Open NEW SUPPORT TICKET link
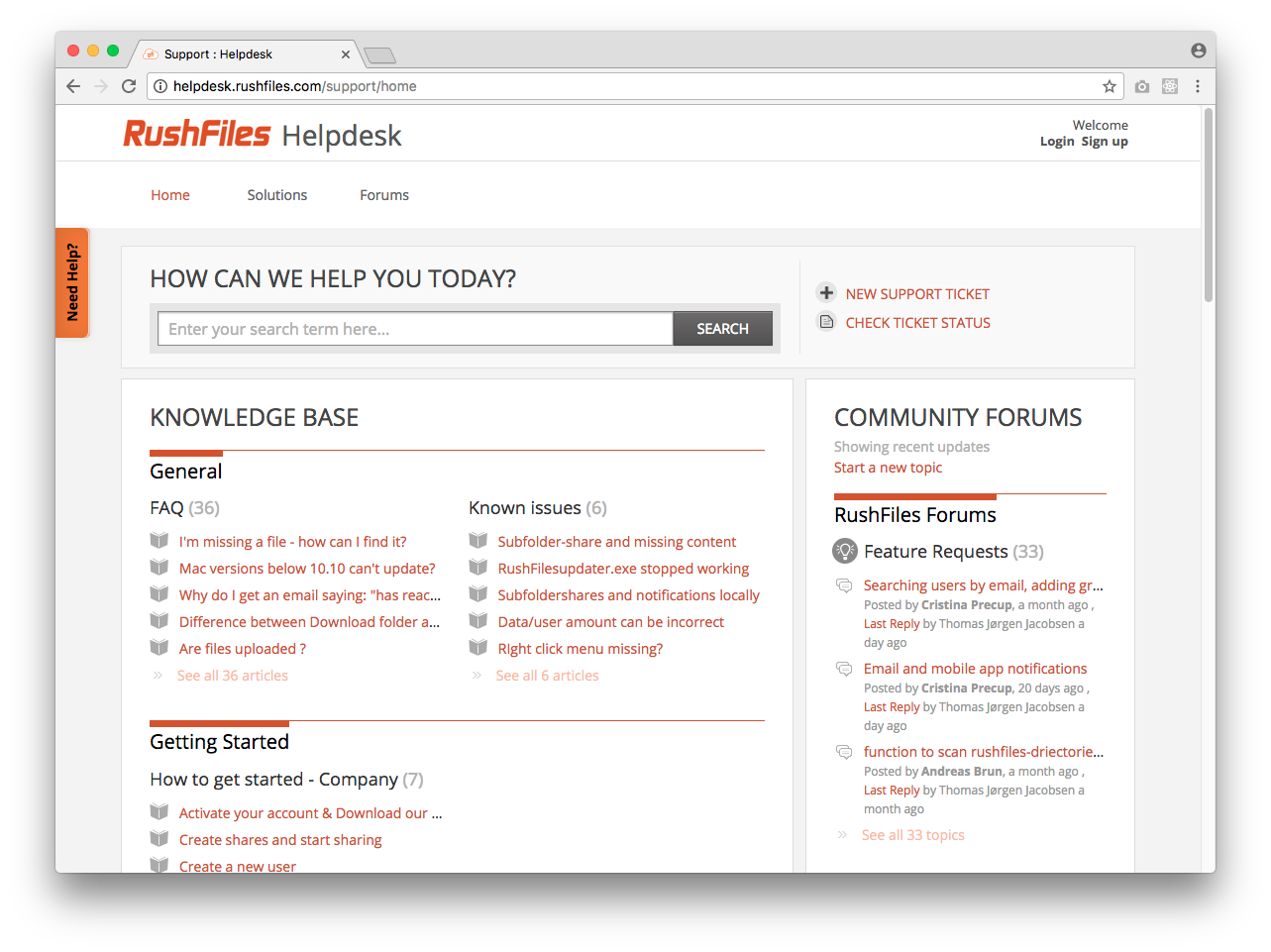Screen dimensions: 1271x952 pos(917,294)
